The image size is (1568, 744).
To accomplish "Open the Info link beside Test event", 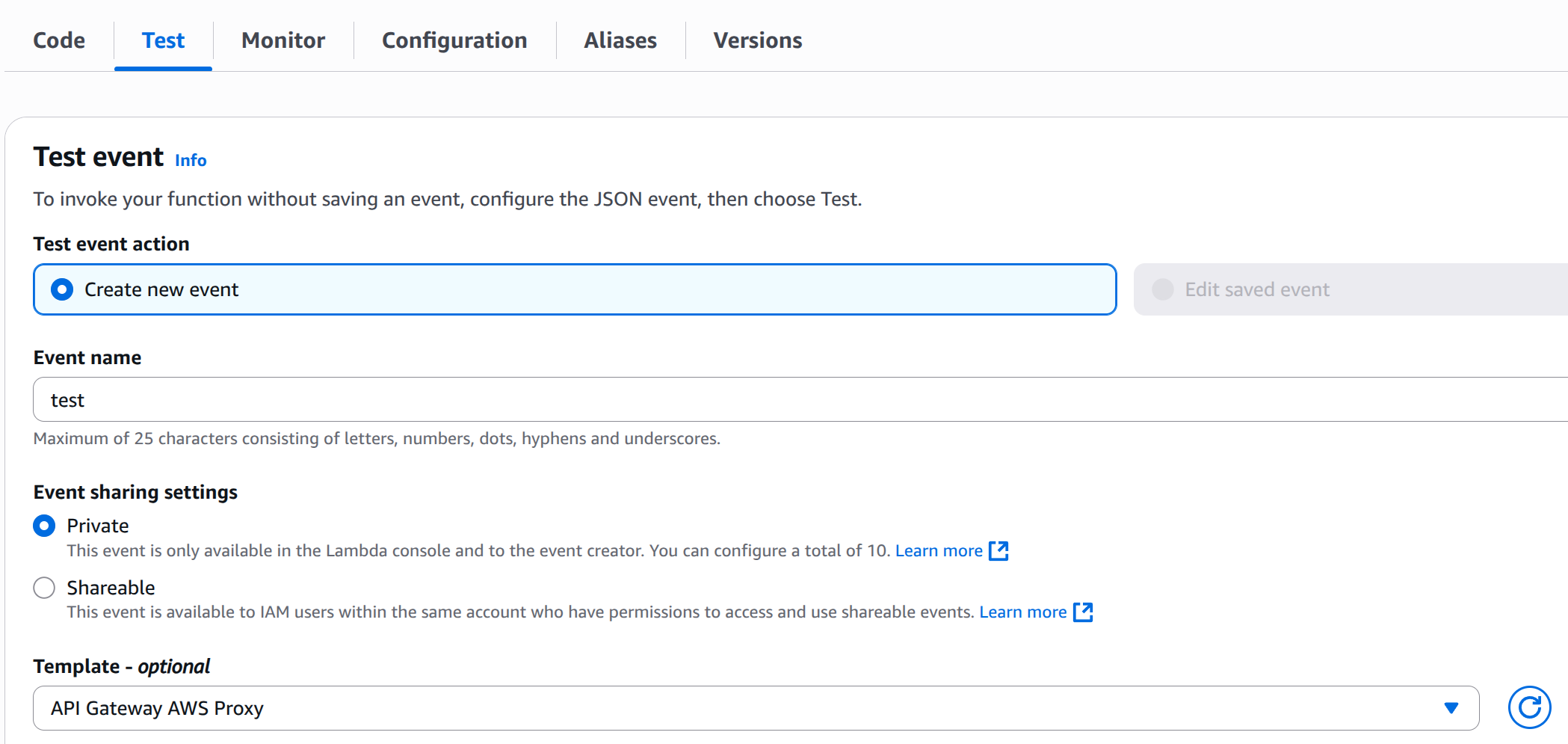I will [x=191, y=160].
